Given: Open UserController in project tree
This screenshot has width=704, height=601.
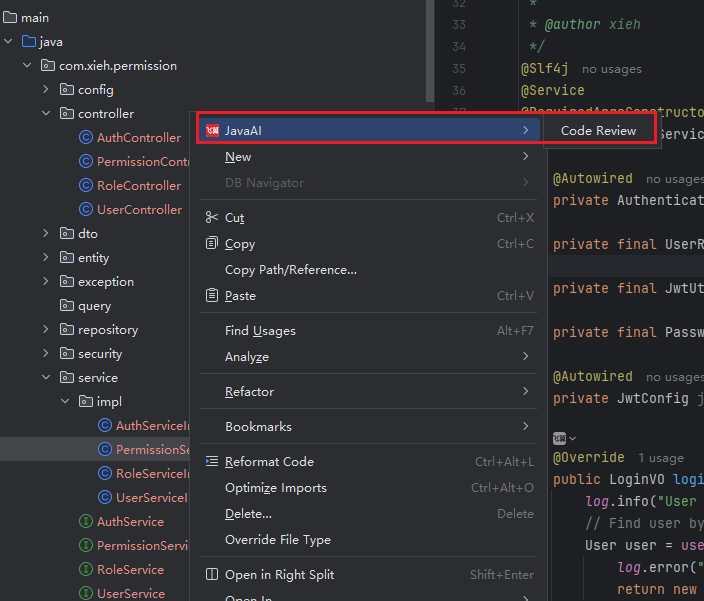Looking at the screenshot, I should pos(138,210).
